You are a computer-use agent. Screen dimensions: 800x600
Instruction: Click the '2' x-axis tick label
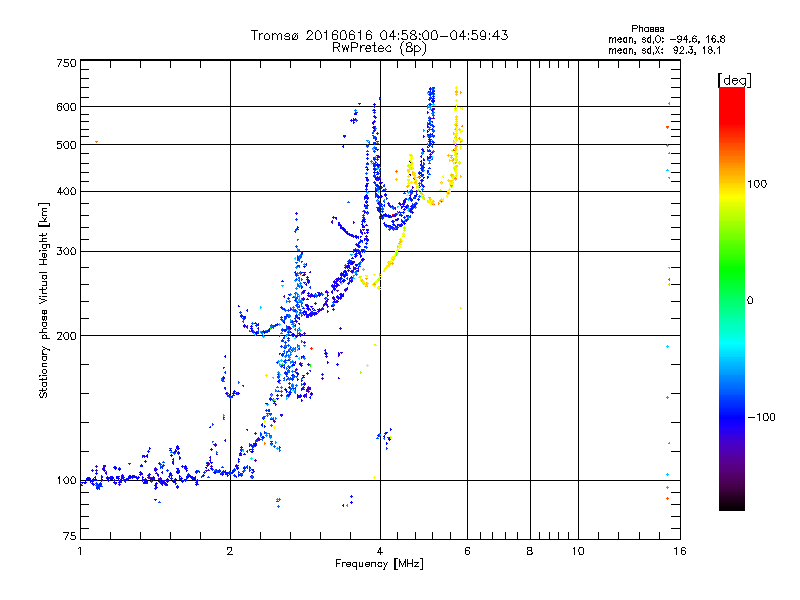[x=230, y=551]
